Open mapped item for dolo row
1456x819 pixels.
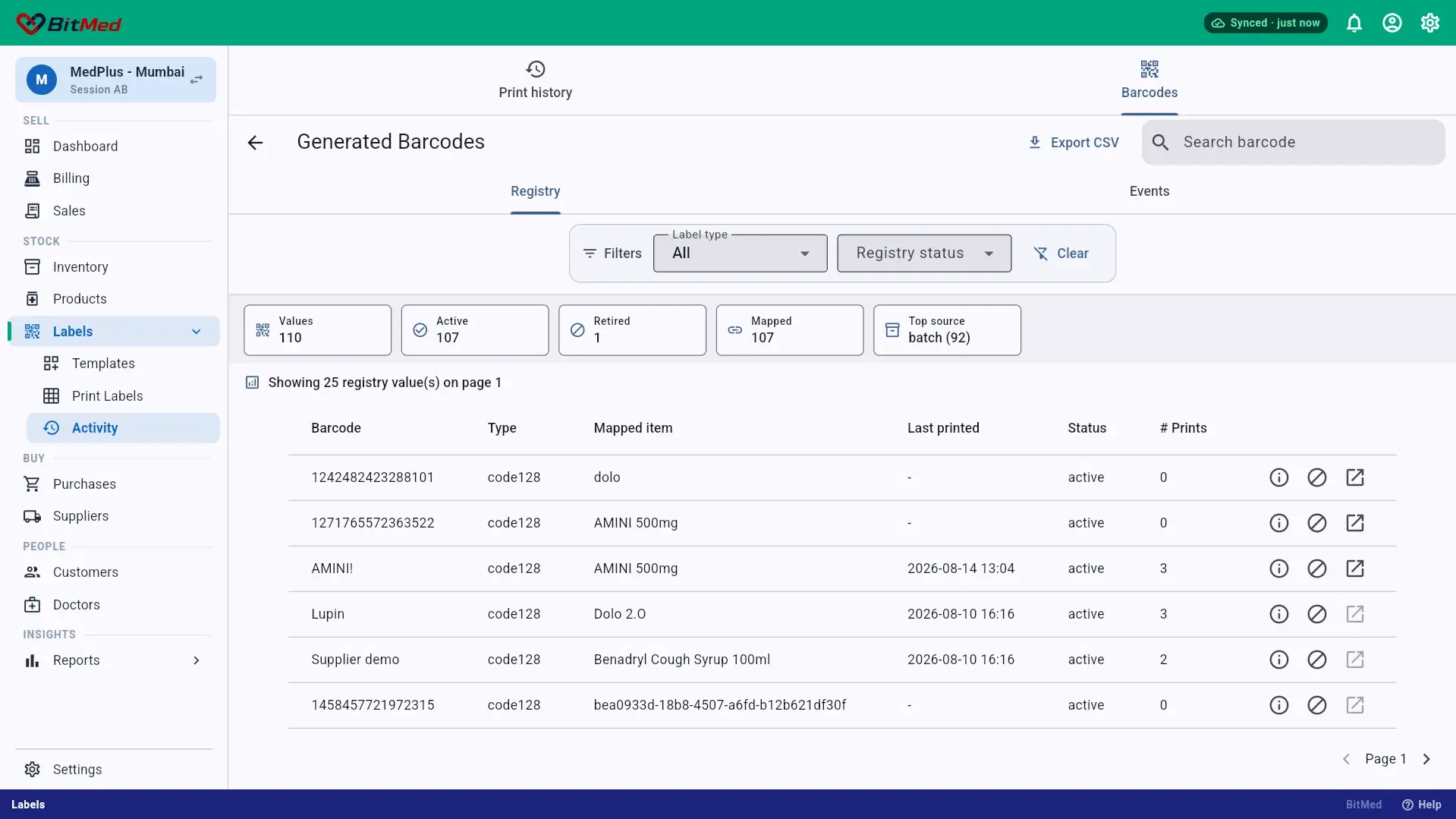pyautogui.click(x=1355, y=477)
